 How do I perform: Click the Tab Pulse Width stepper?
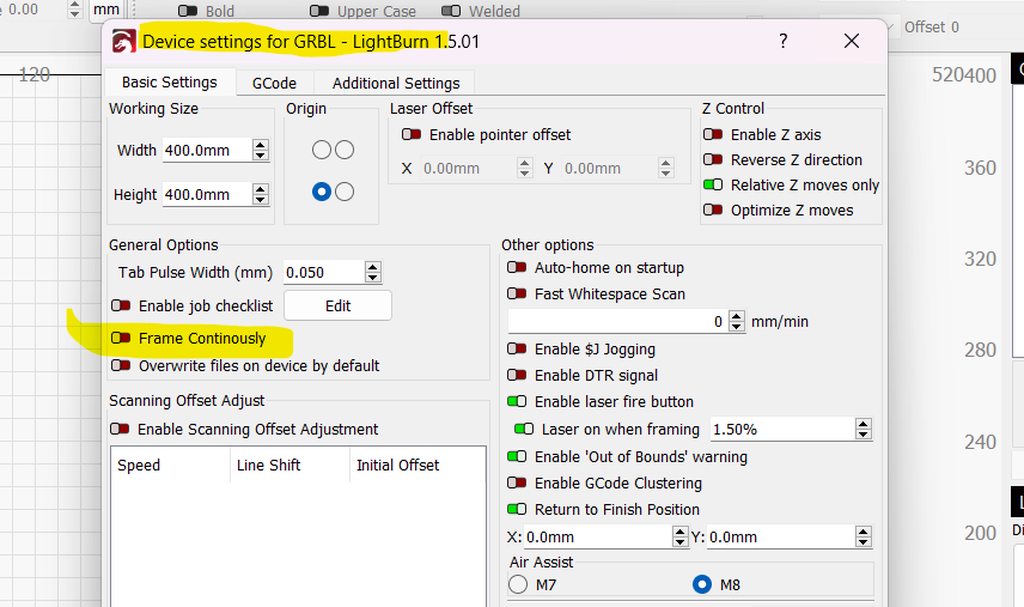373,272
